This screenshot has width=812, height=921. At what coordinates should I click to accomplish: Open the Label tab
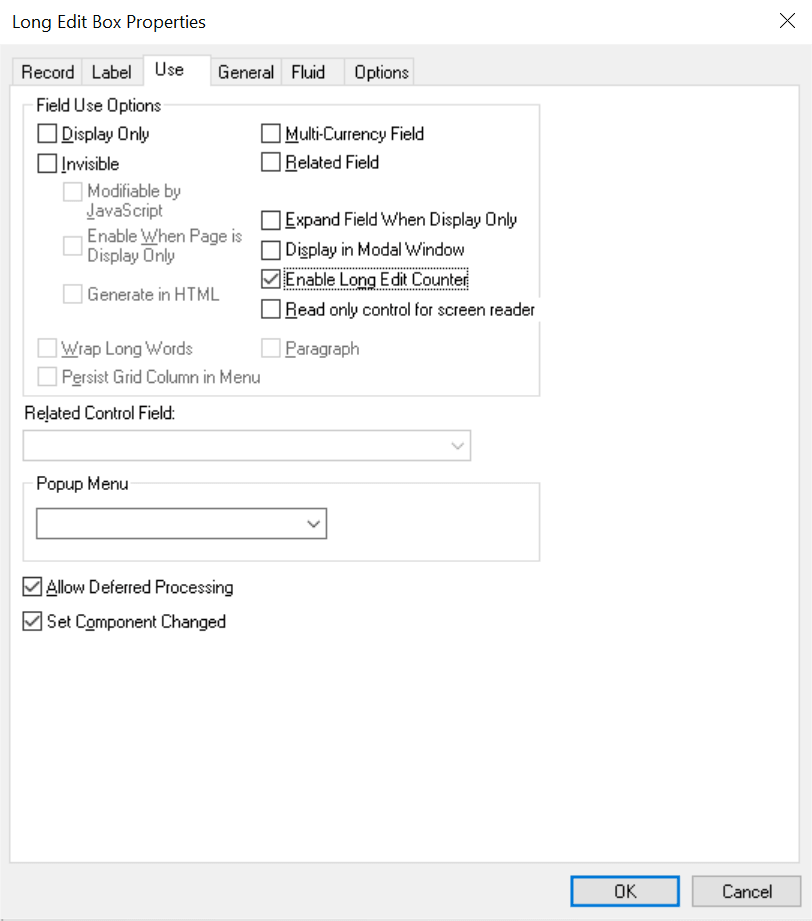(x=111, y=71)
